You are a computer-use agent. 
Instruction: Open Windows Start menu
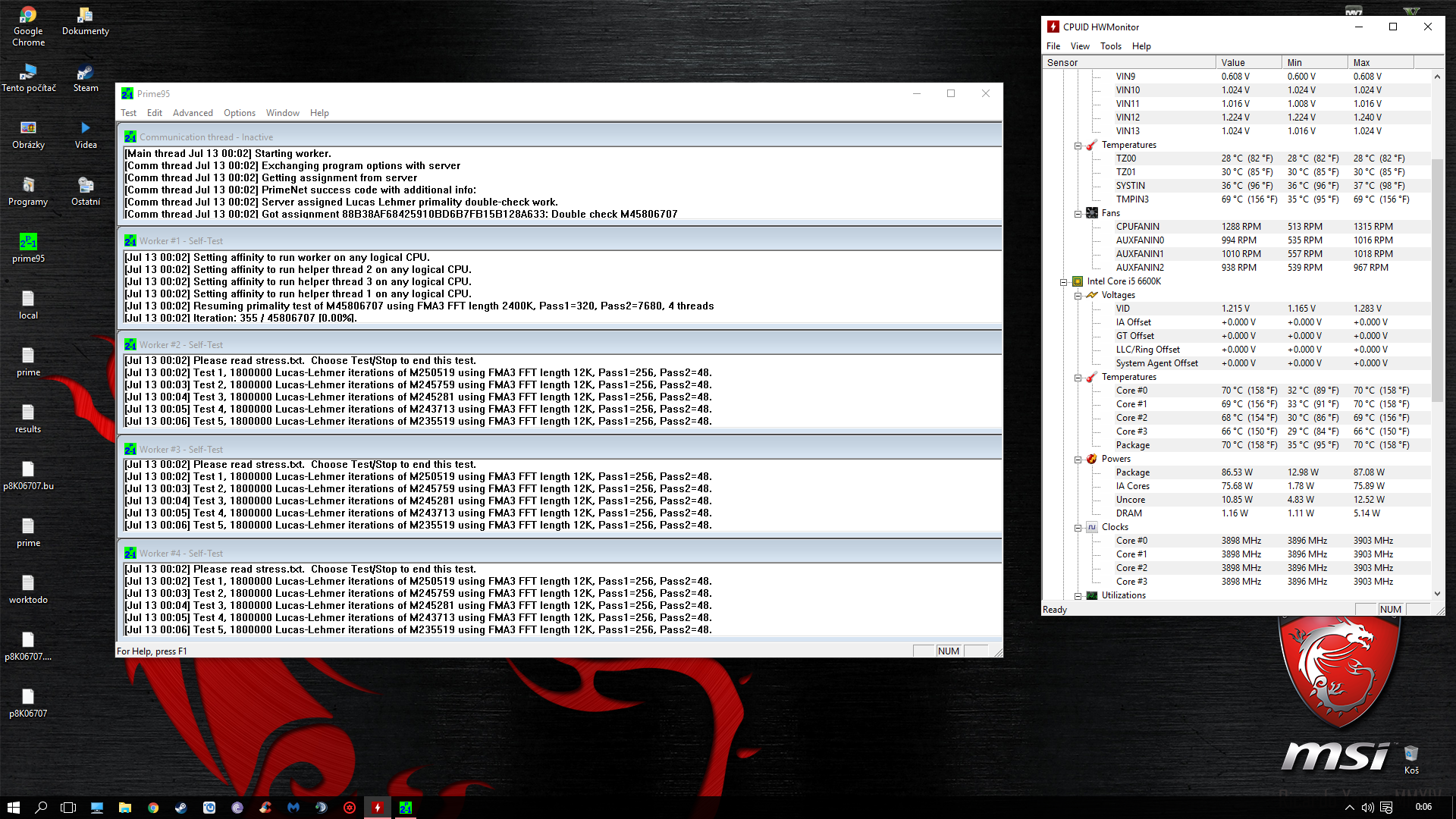tap(13, 808)
